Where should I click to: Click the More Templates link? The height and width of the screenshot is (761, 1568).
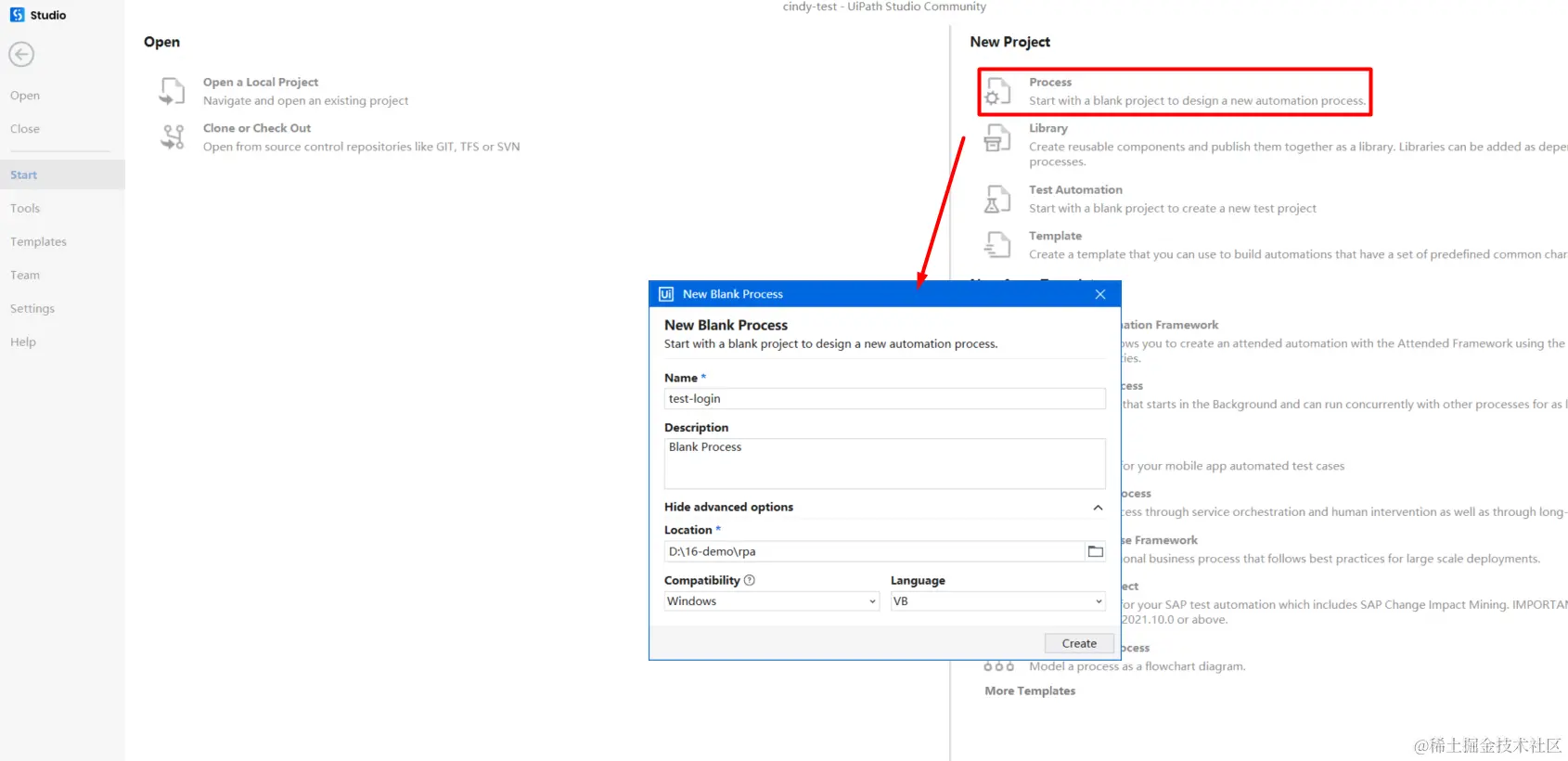tap(1030, 691)
